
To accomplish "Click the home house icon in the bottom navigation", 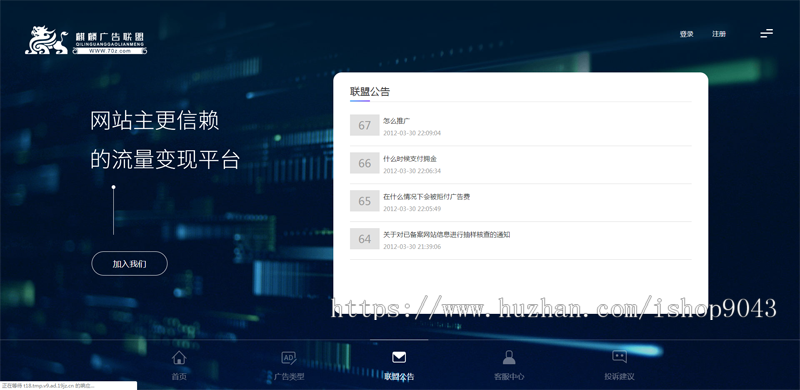I will [x=179, y=357].
